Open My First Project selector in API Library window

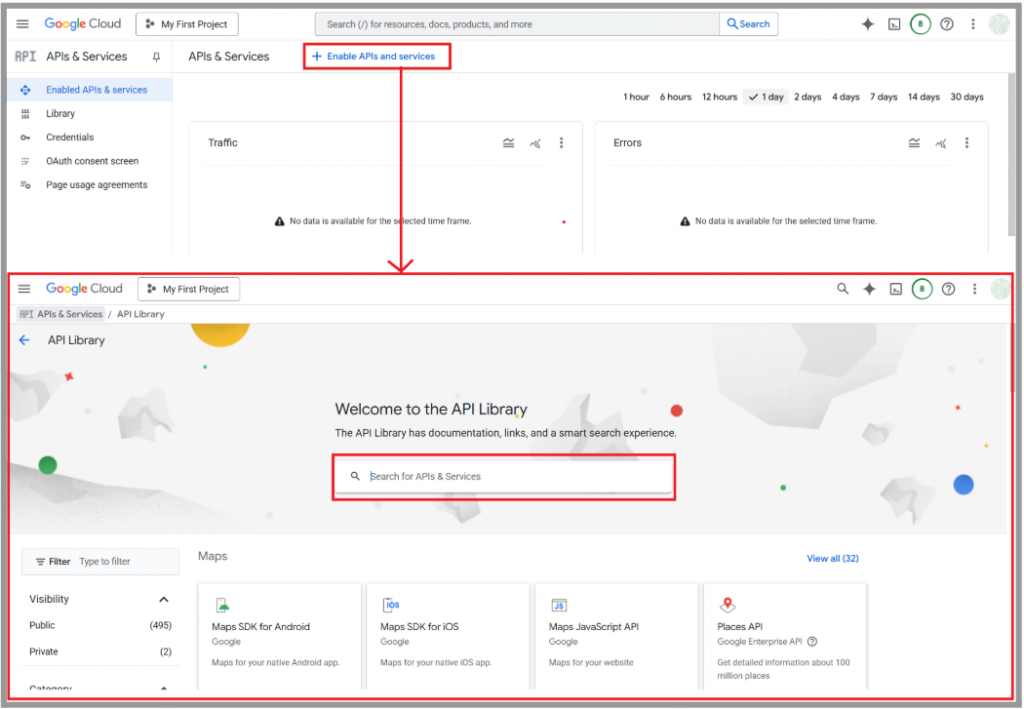189,289
